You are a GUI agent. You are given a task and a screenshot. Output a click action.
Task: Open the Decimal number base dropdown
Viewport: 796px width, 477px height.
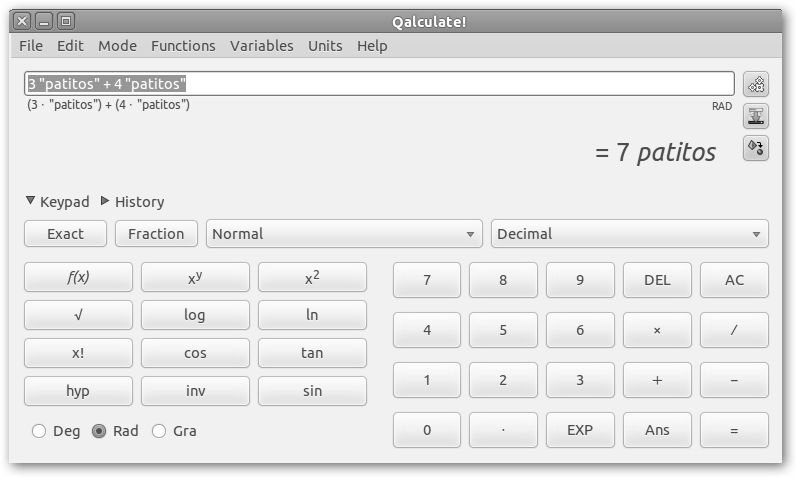629,234
